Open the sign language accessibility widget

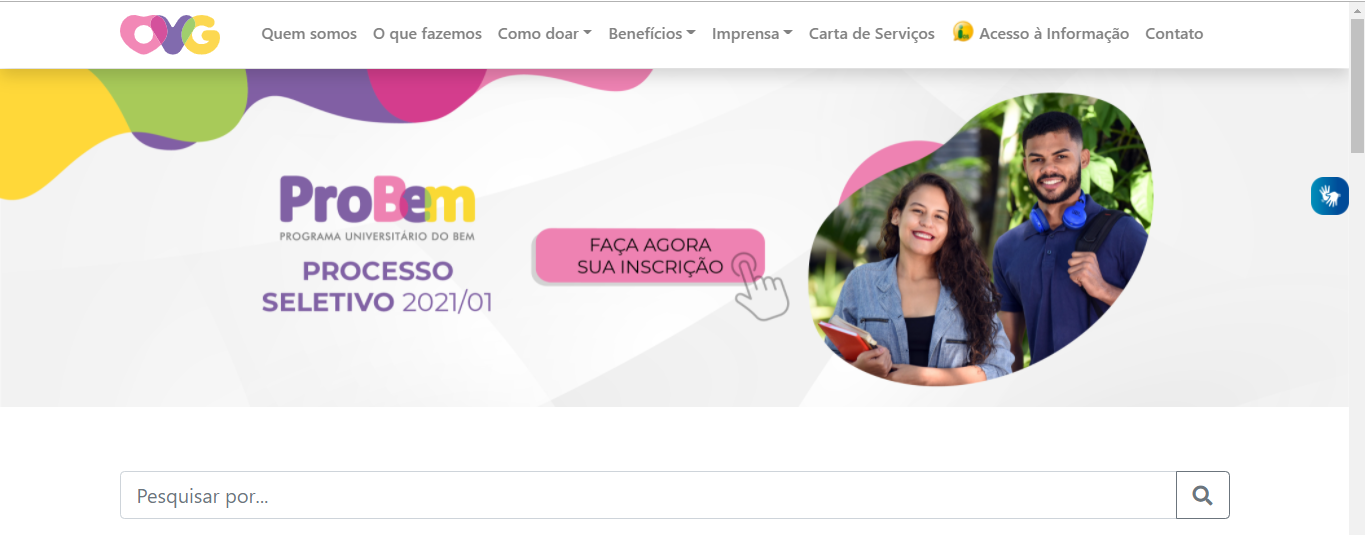[x=1330, y=195]
